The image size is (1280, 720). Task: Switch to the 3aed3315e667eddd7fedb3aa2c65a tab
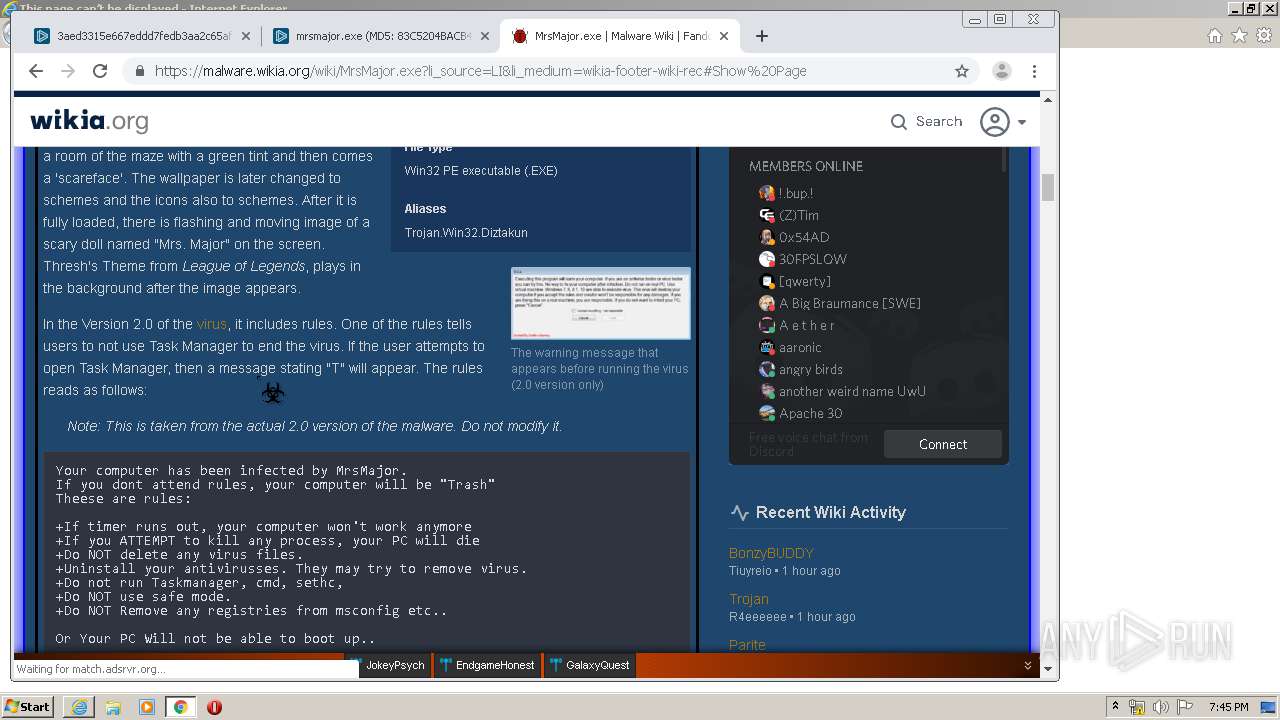[142, 36]
